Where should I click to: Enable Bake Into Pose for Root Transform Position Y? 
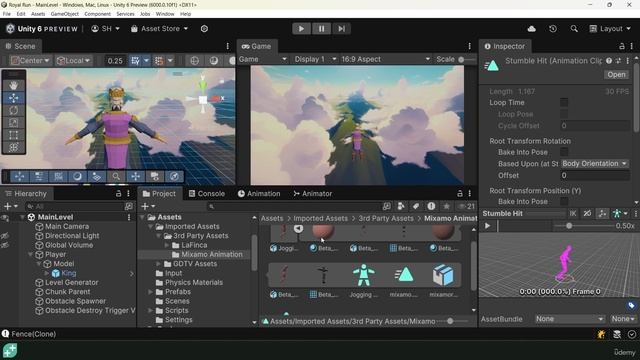click(564, 201)
